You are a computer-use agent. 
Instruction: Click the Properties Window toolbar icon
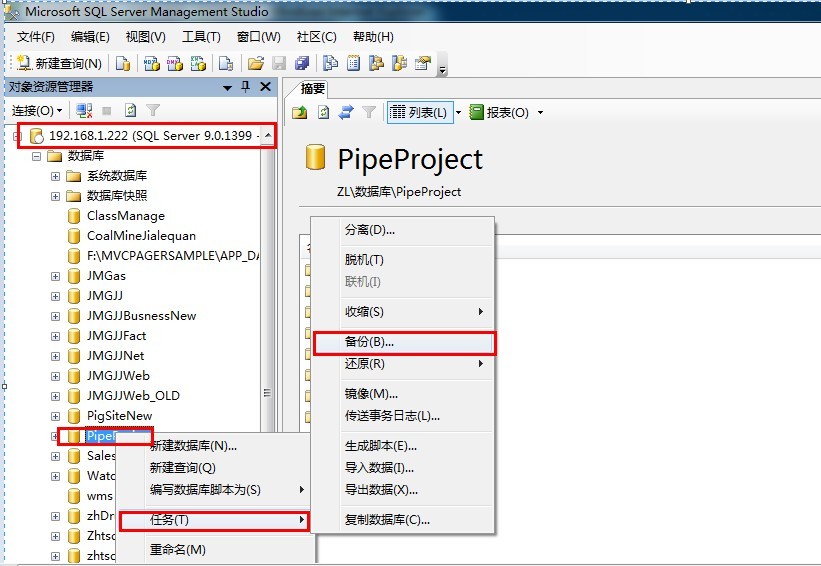(x=423, y=63)
